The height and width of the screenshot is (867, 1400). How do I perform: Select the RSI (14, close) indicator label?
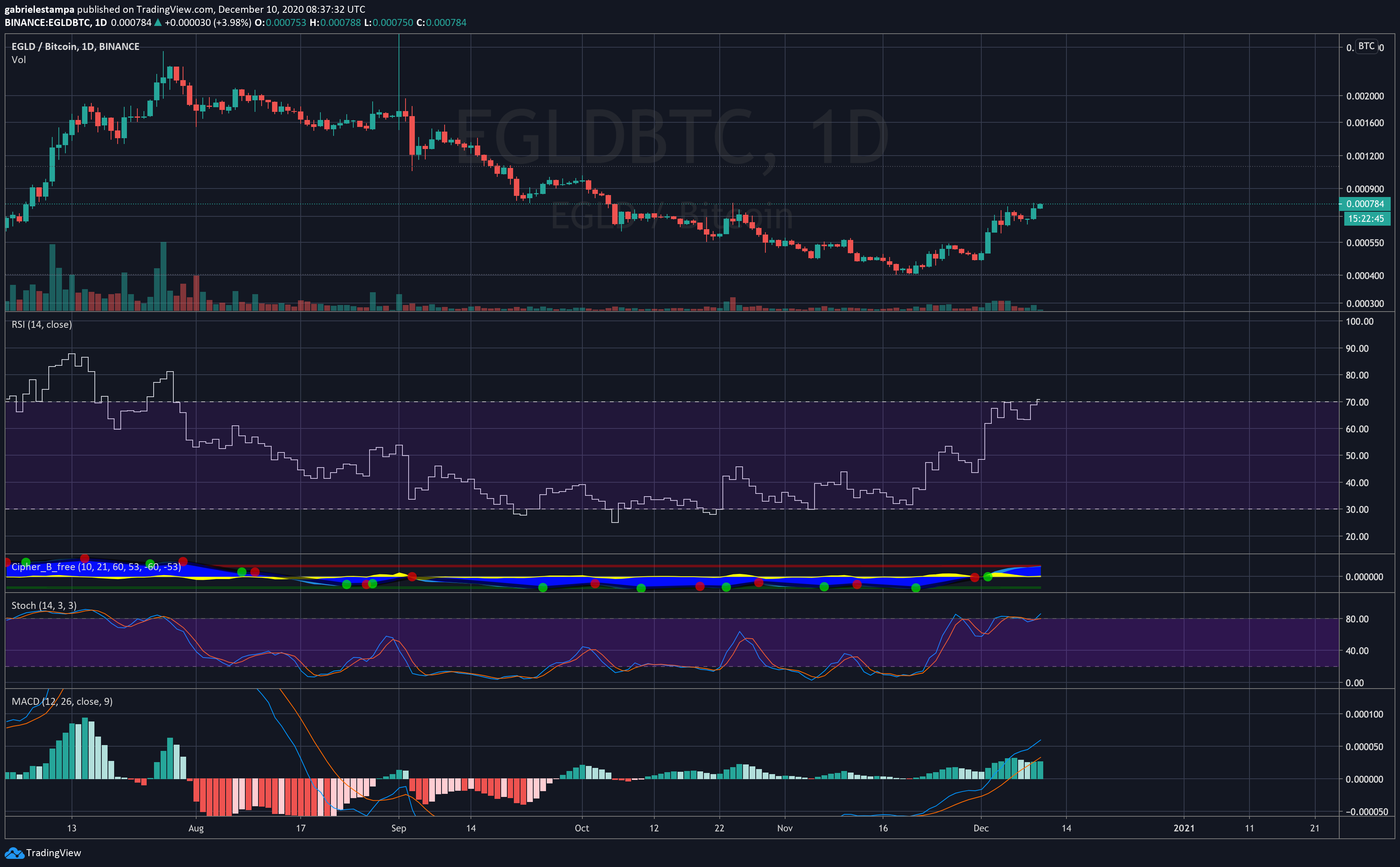point(41,325)
